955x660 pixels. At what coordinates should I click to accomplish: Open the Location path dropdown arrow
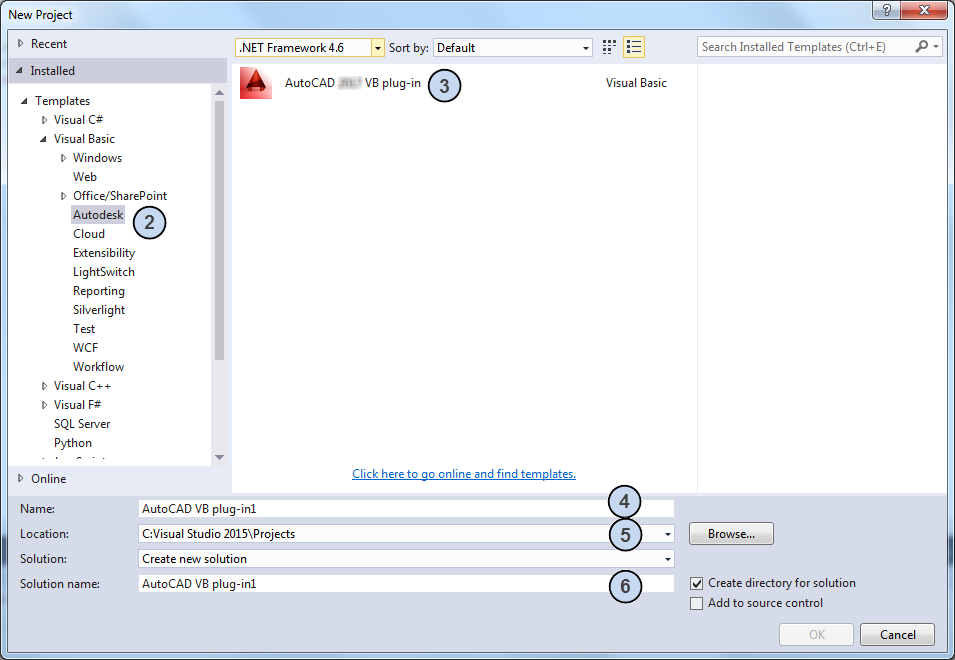668,534
